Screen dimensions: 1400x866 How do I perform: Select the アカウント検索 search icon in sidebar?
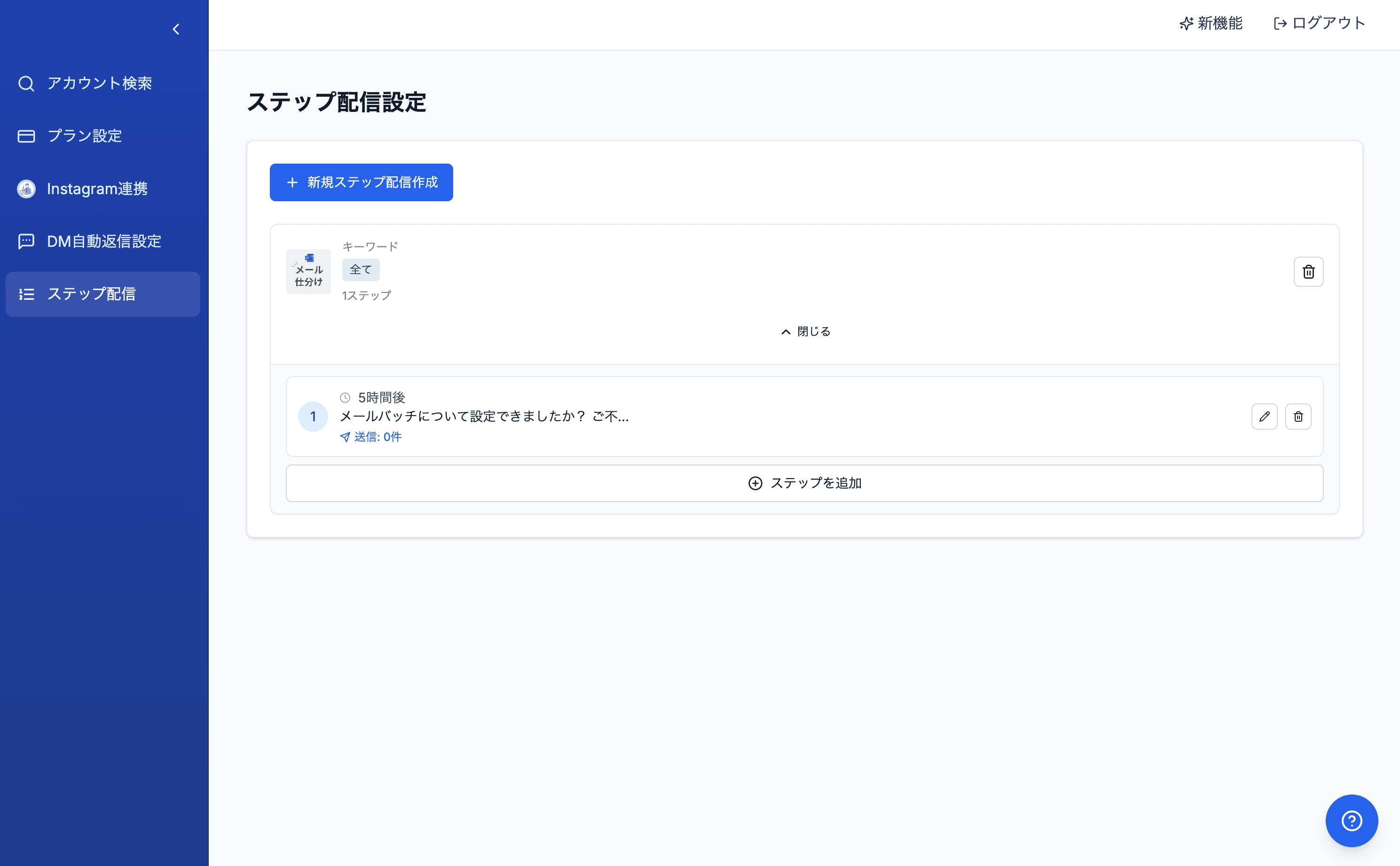tap(26, 83)
